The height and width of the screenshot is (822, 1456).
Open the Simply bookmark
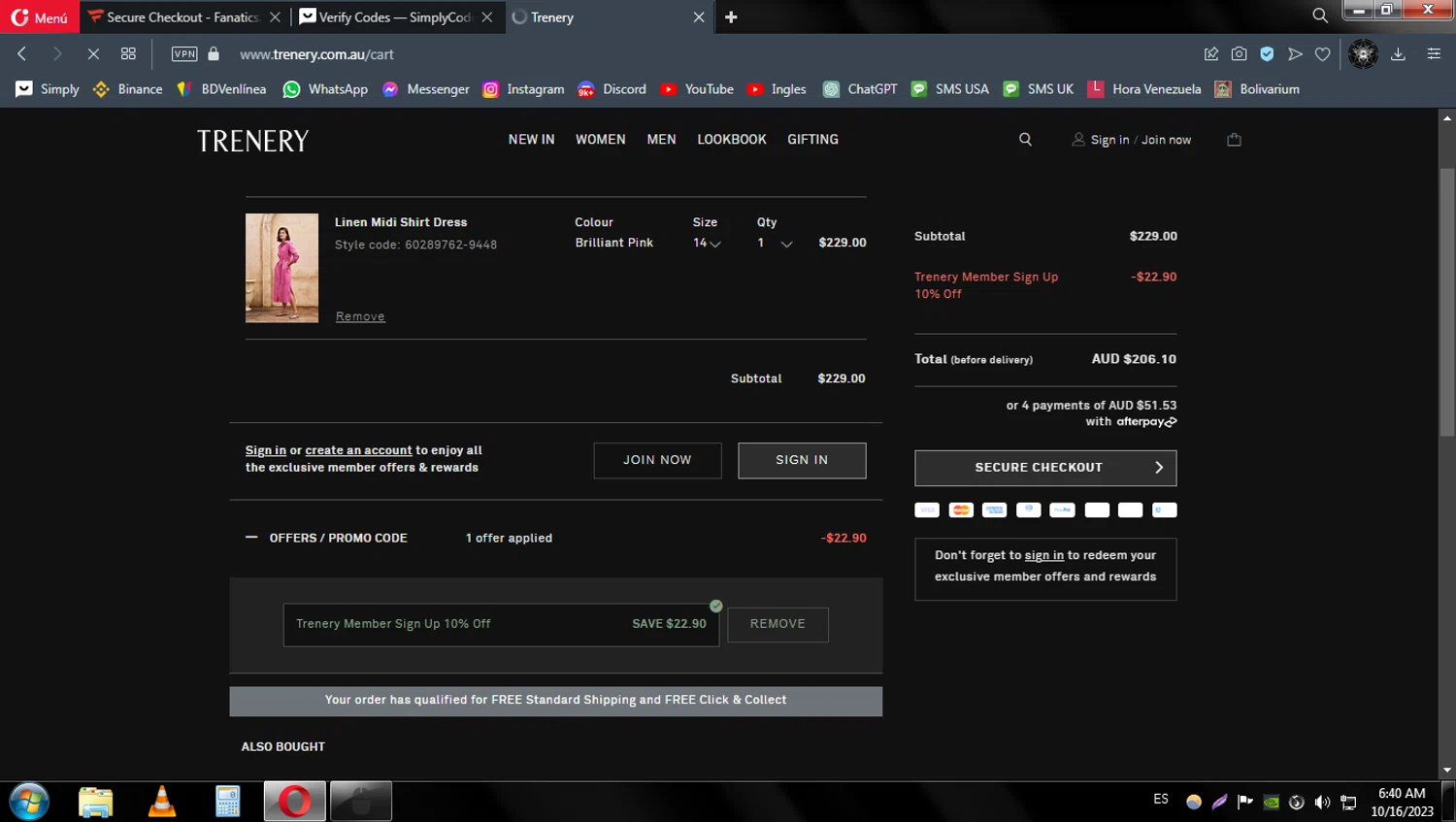click(48, 89)
